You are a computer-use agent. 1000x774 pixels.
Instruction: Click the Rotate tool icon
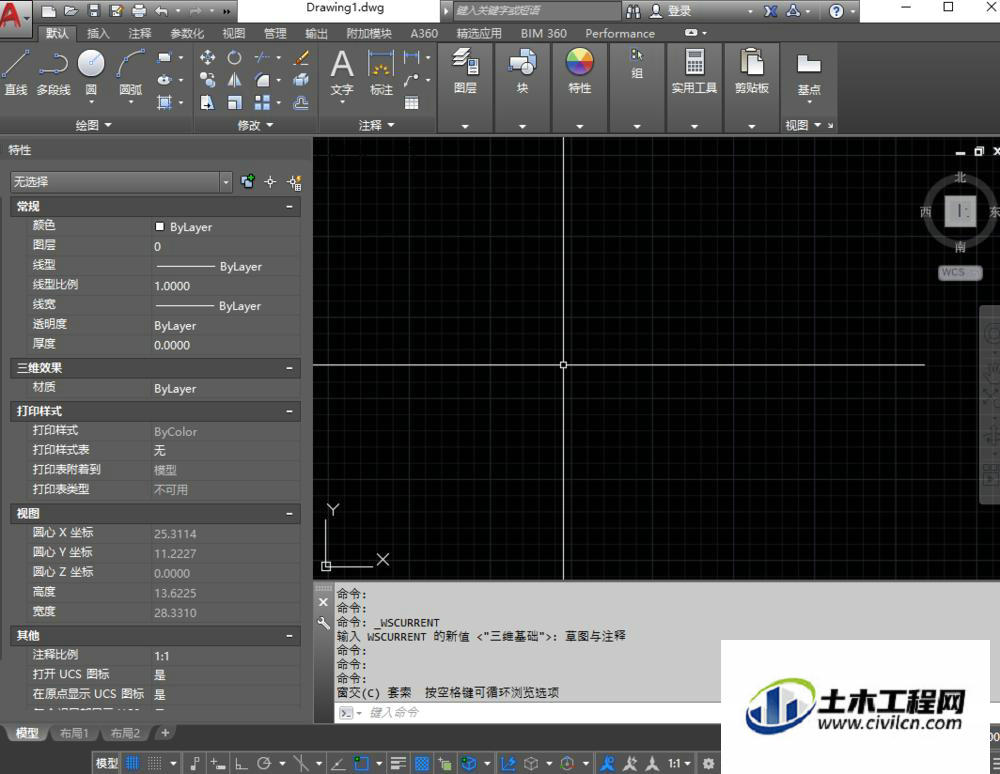(x=235, y=58)
